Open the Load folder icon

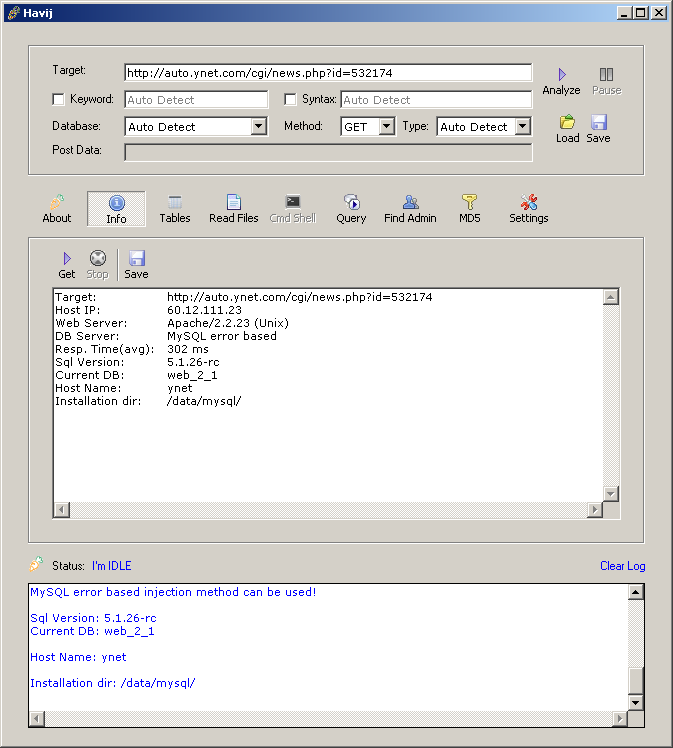(567, 122)
